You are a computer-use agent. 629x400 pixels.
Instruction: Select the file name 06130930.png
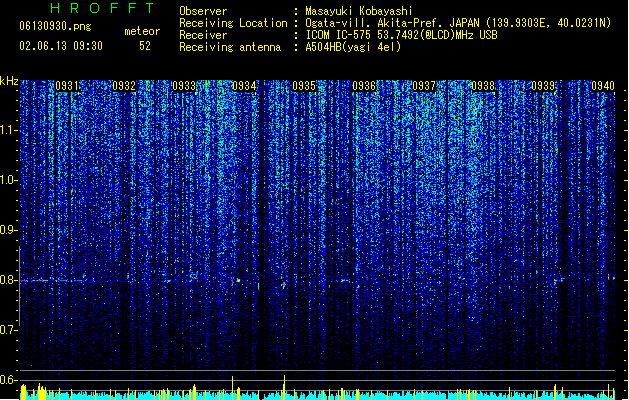[55, 26]
